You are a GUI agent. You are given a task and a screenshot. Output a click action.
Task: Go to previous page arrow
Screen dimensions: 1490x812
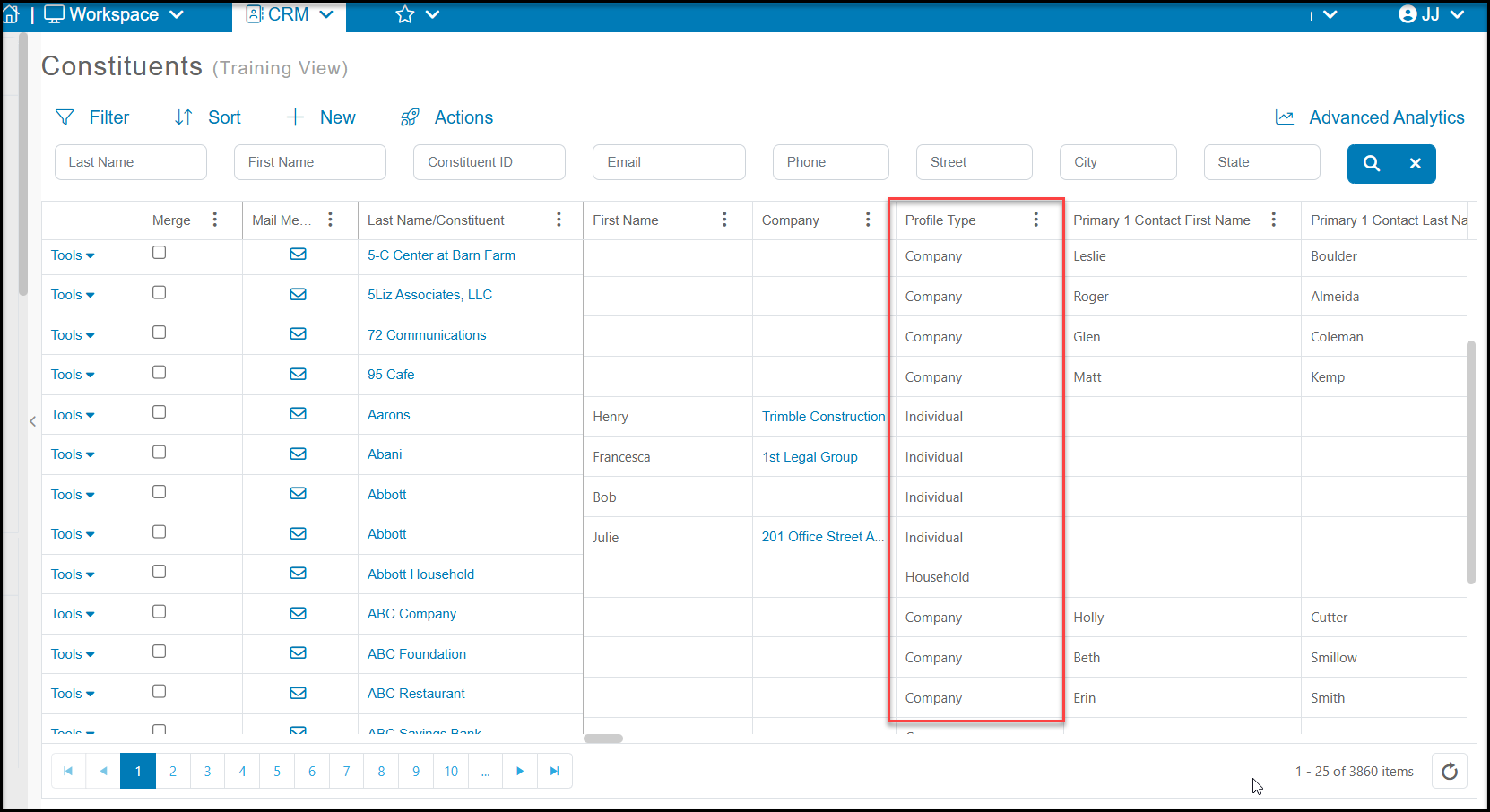click(104, 771)
